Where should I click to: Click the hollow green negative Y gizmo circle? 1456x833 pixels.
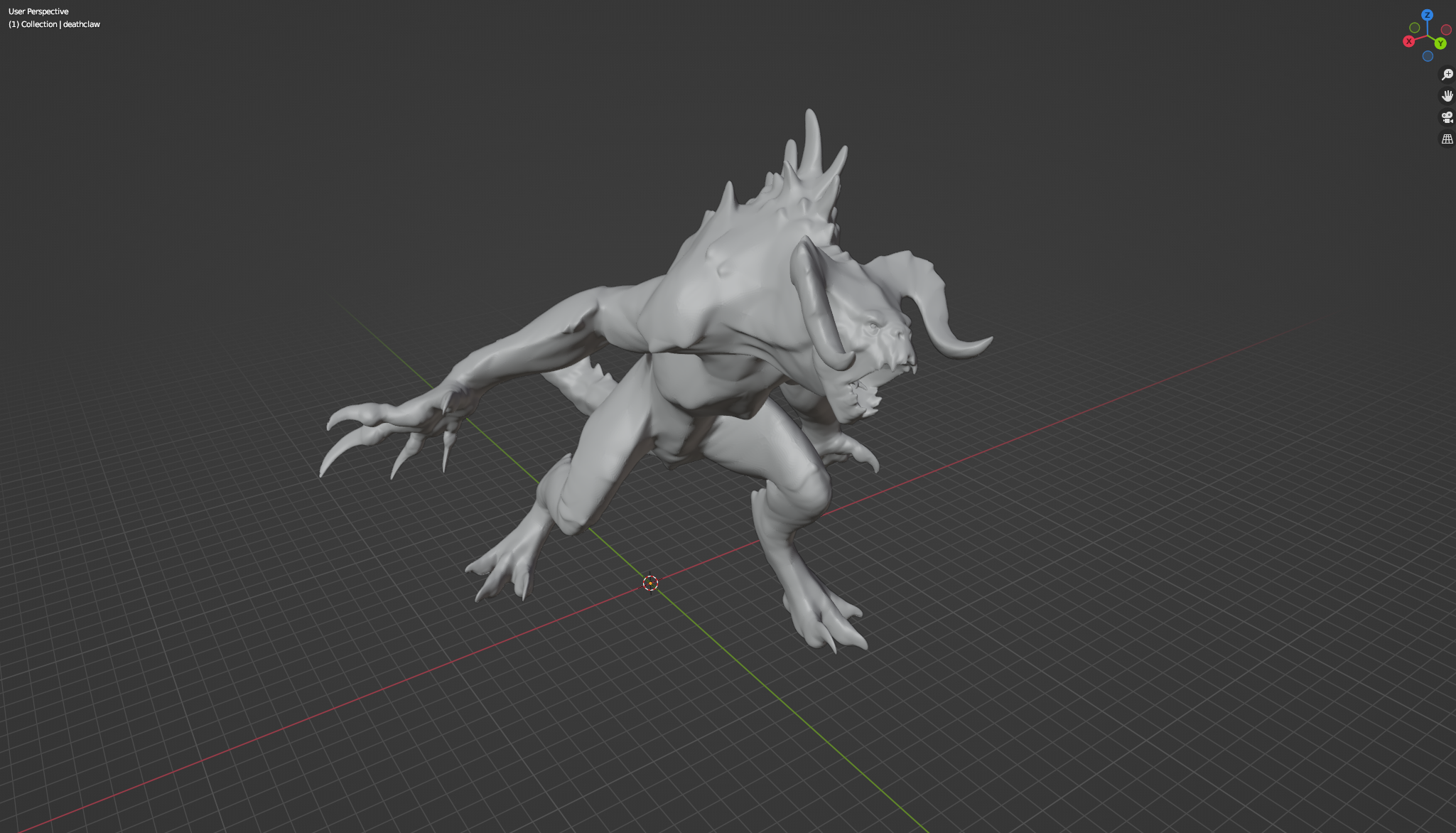(1414, 28)
